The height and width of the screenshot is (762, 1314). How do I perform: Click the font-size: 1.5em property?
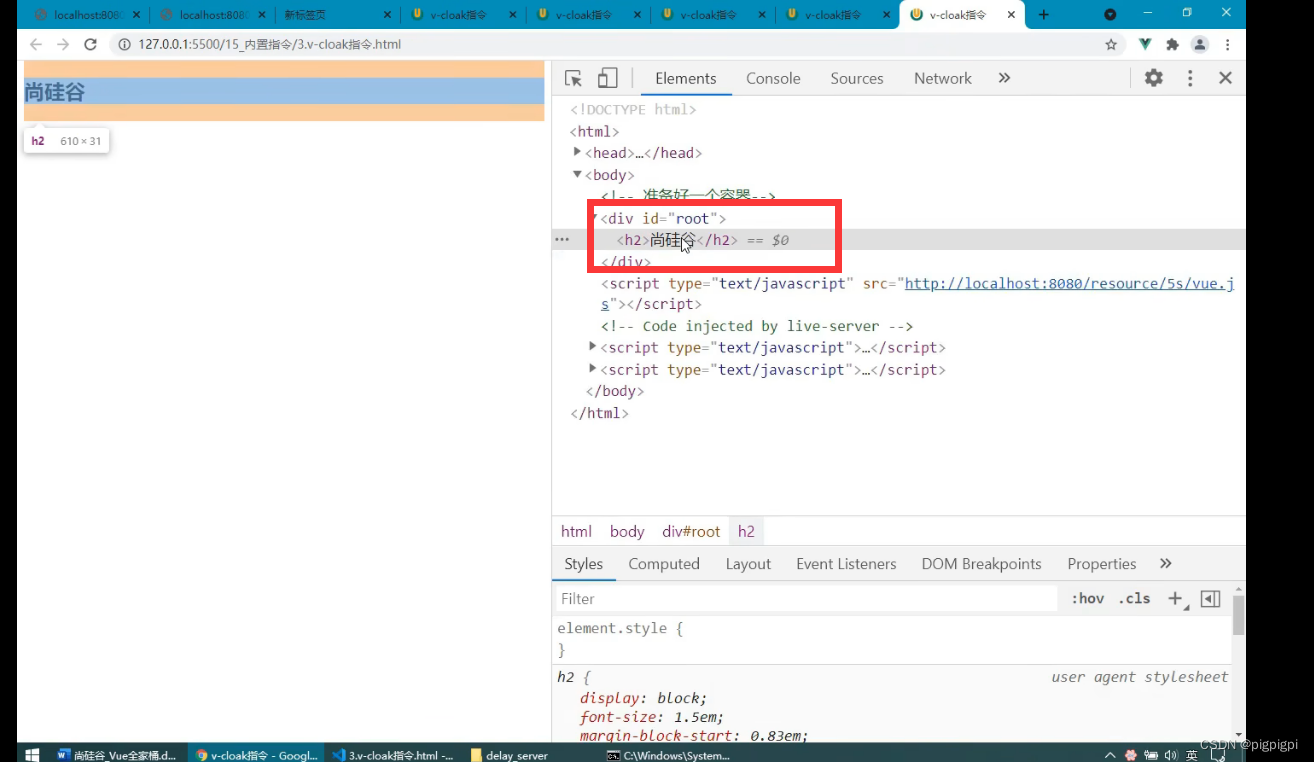651,717
